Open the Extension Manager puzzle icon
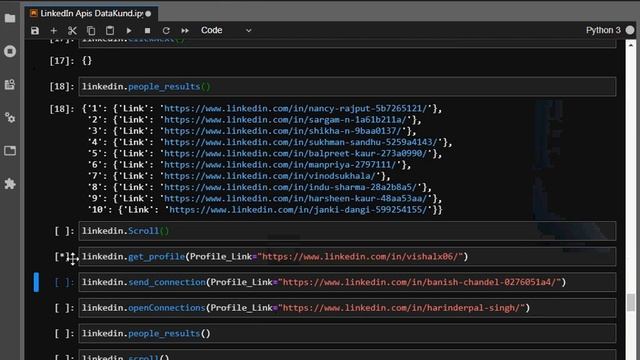 point(10,184)
